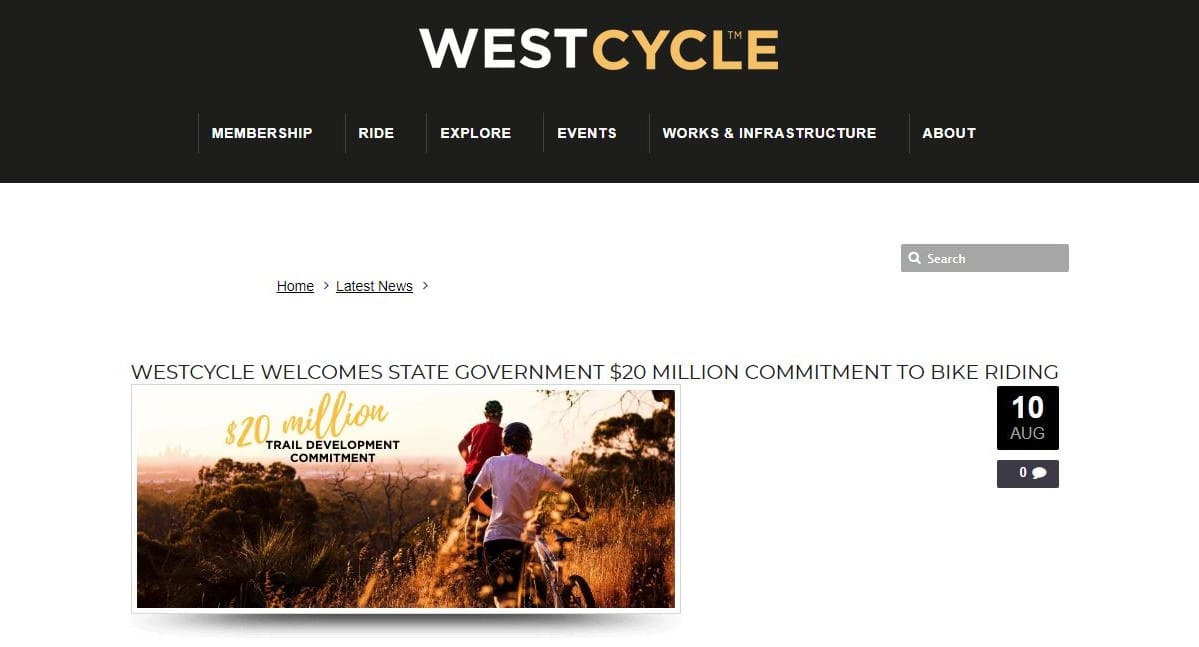Go to the Home breadcrumb link
Image resolution: width=1199 pixels, height=647 pixels.
(x=295, y=286)
